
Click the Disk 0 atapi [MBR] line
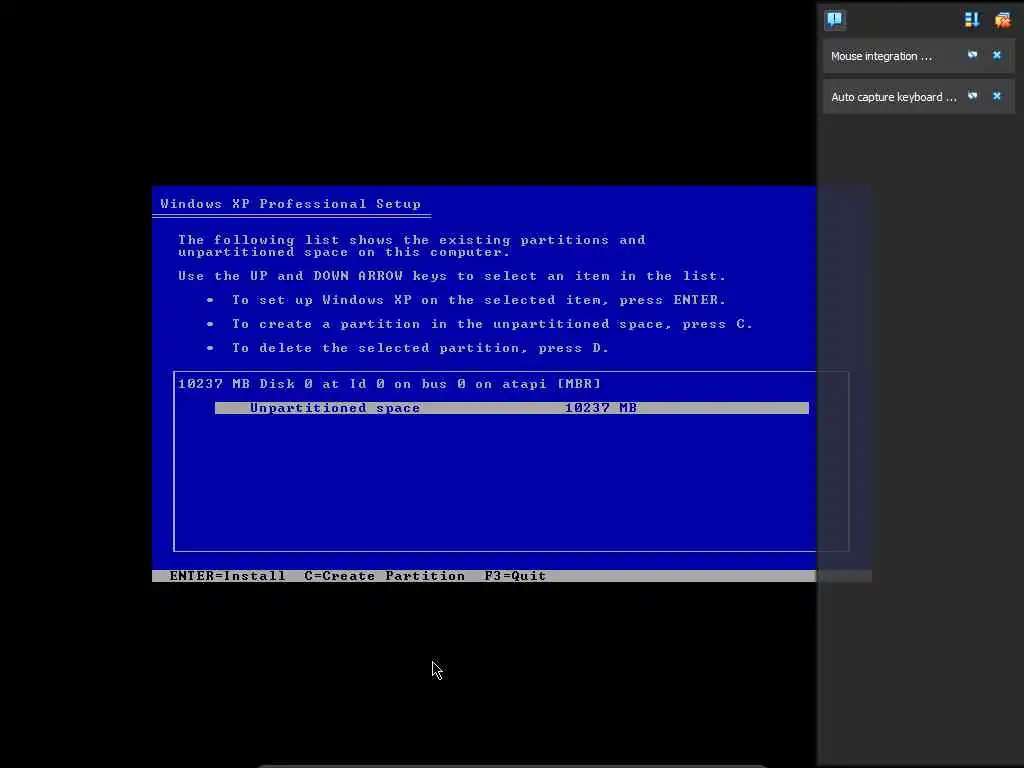pyautogui.click(x=389, y=384)
